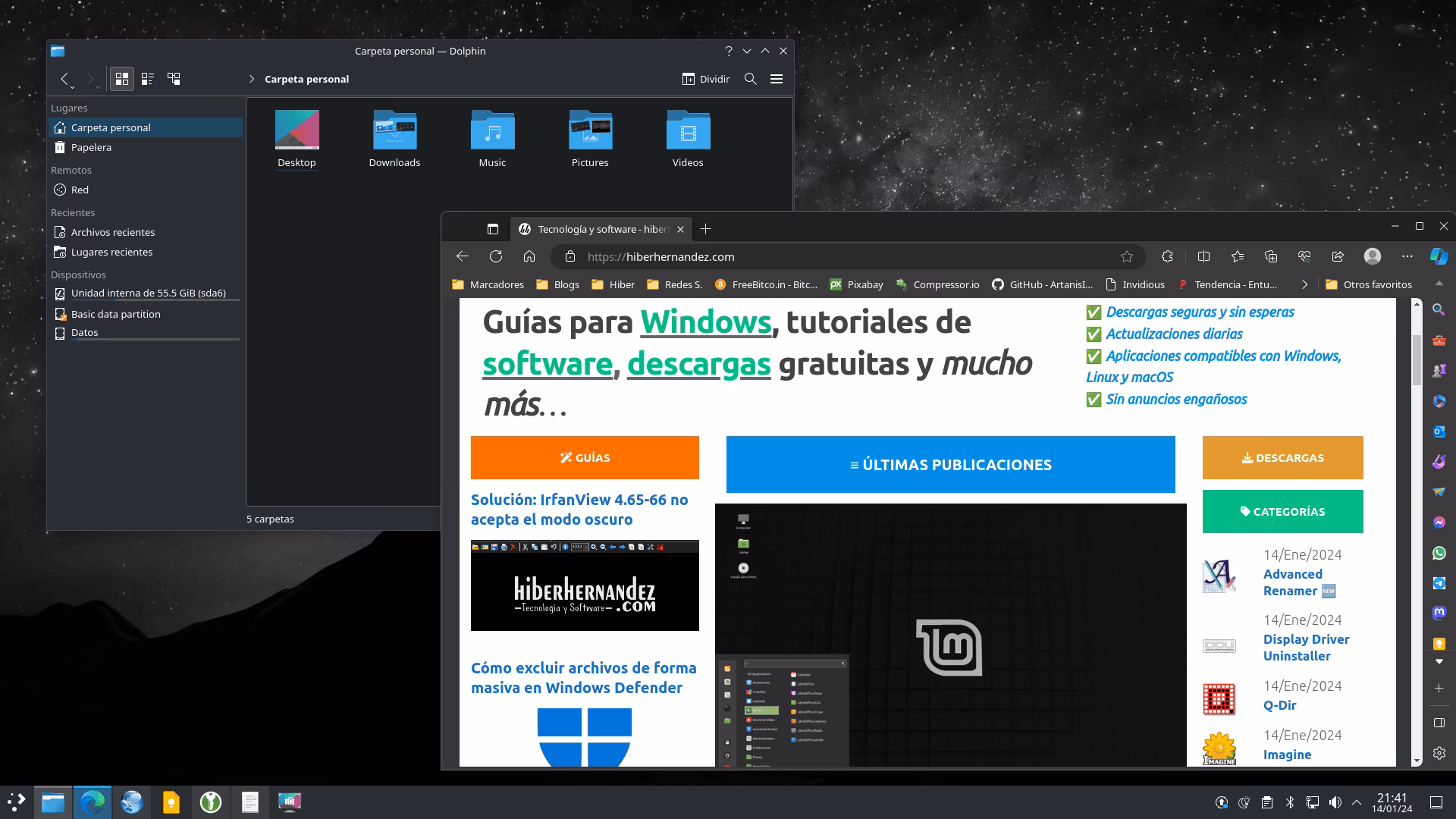Click DESCARGAS button on webpage
Screen dimensions: 1456x819
(x=1283, y=457)
